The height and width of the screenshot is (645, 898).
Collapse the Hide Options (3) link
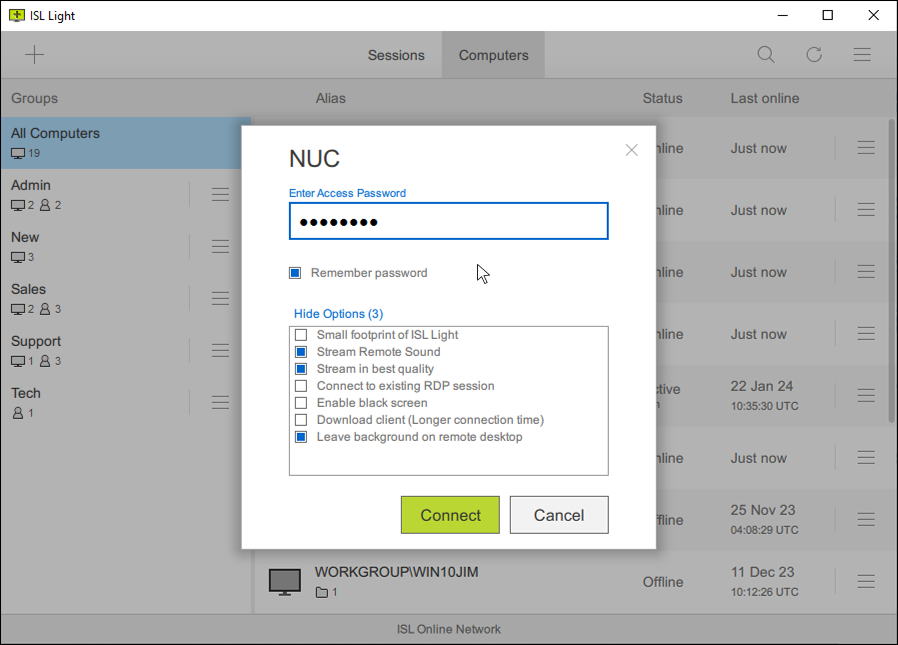[338, 314]
